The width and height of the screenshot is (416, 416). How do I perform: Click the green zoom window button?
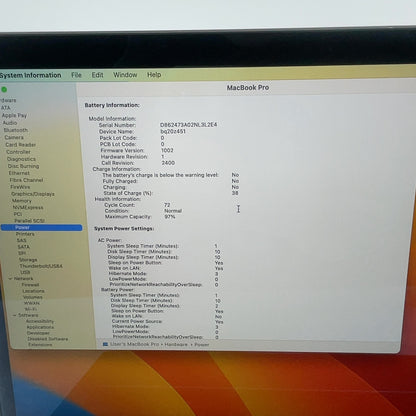(4, 89)
